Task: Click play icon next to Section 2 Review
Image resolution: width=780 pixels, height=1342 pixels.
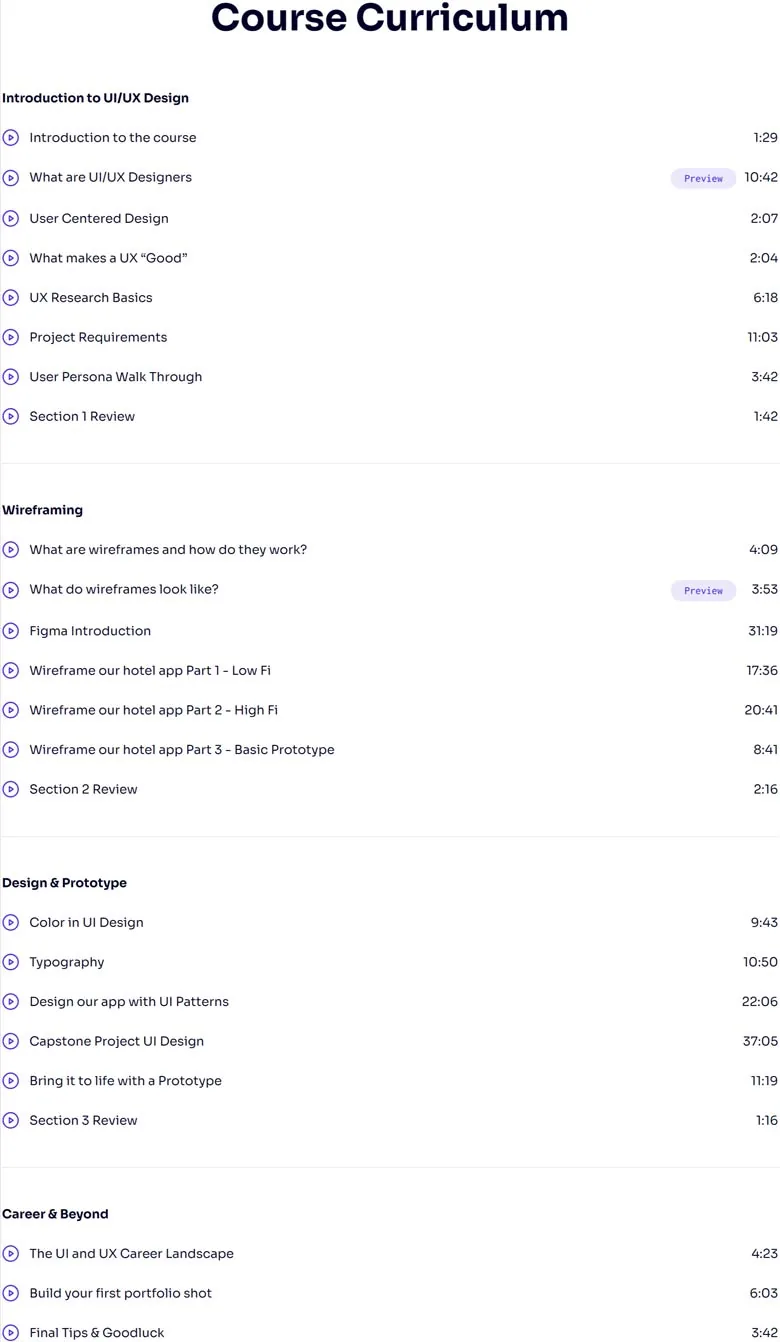Action: [x=11, y=789]
